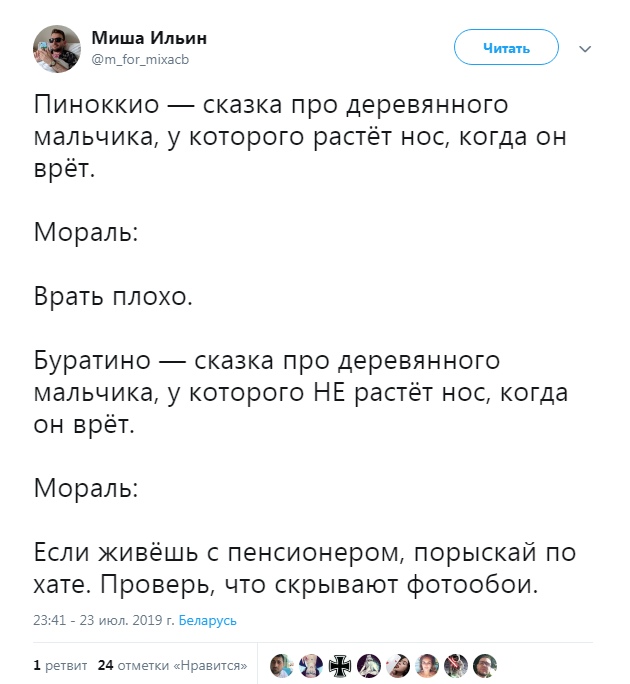This screenshot has height=684, width=630.
Task: Open Миша Ильин's profile photo
Action: coord(56,47)
